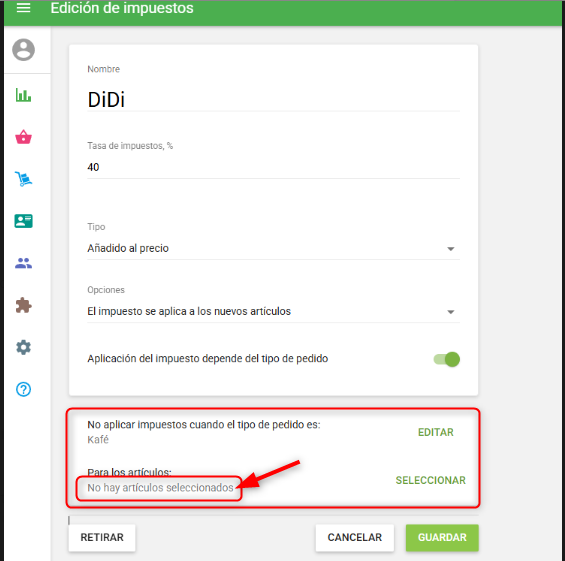Viewport: 565px width, 561px height.
Task: Open the settings gear icon
Action: (x=23, y=347)
